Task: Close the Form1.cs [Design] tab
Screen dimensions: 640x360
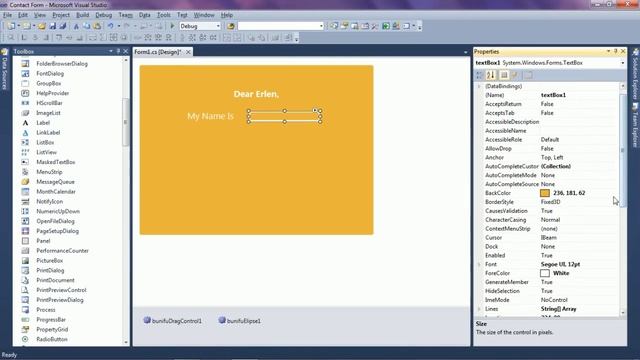Action: (x=188, y=52)
